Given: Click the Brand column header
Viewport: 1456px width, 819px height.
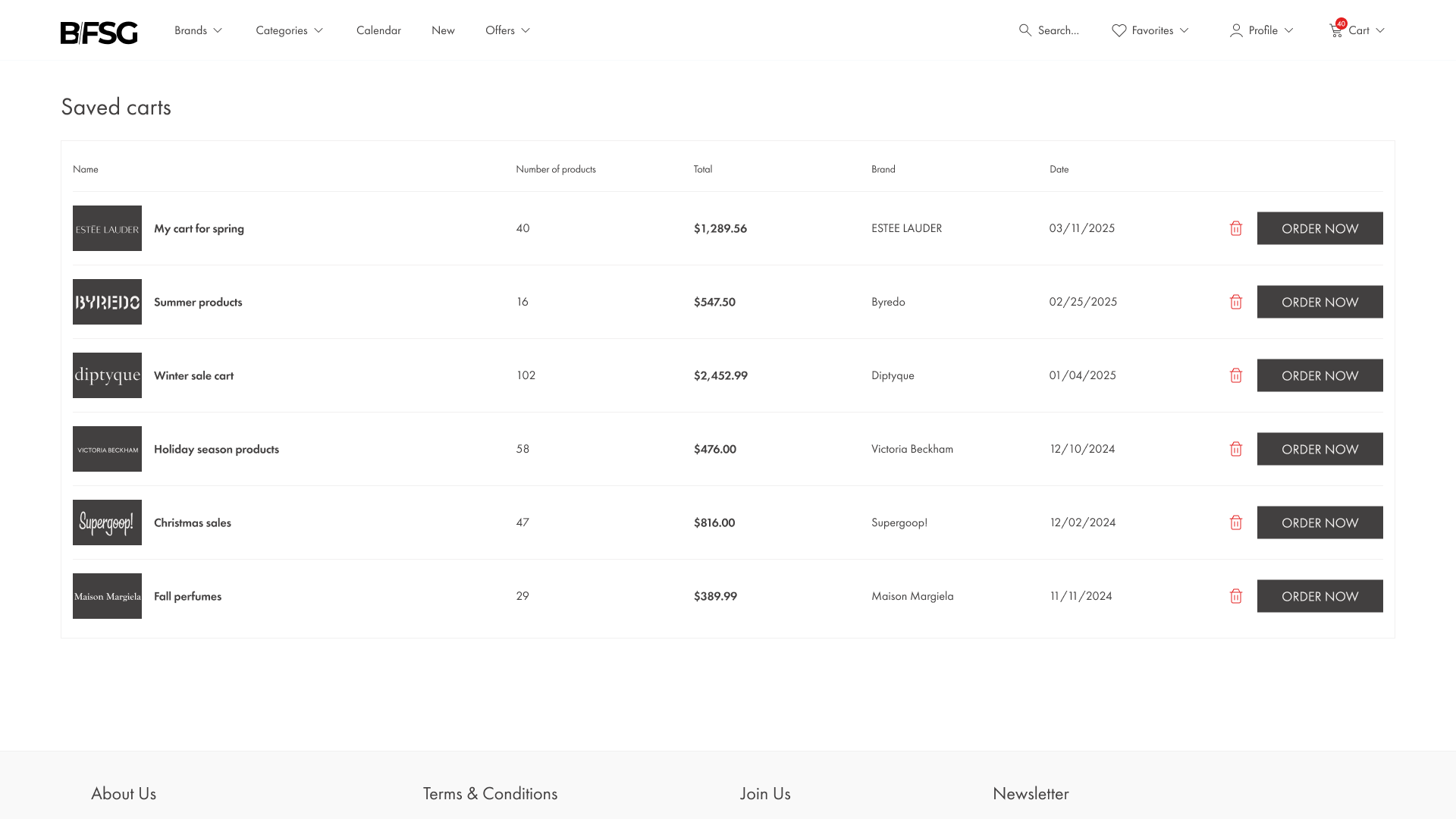Looking at the screenshot, I should pyautogui.click(x=883, y=169).
